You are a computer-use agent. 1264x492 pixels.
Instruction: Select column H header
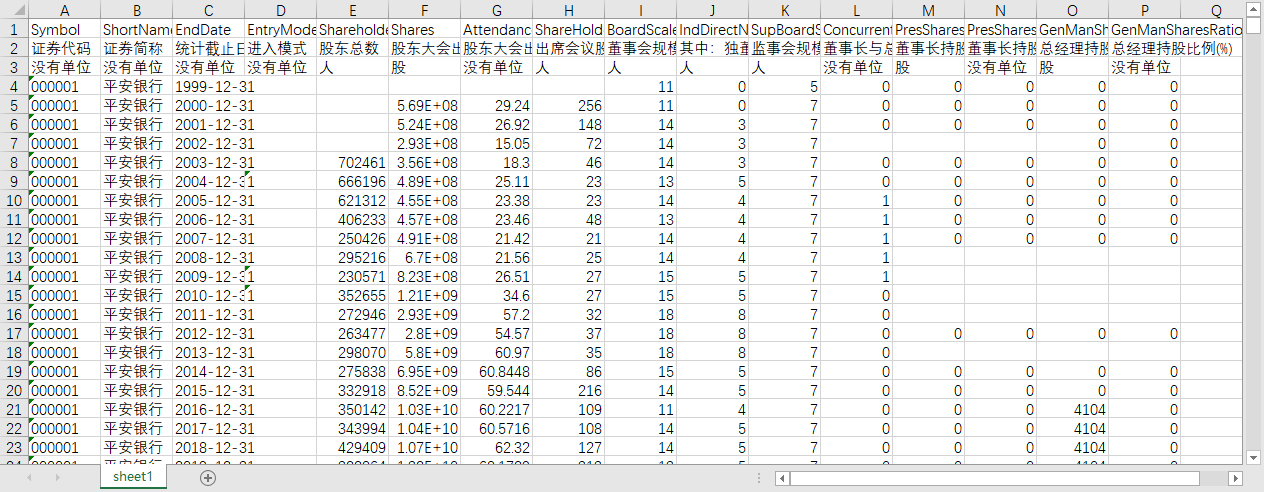(x=568, y=10)
